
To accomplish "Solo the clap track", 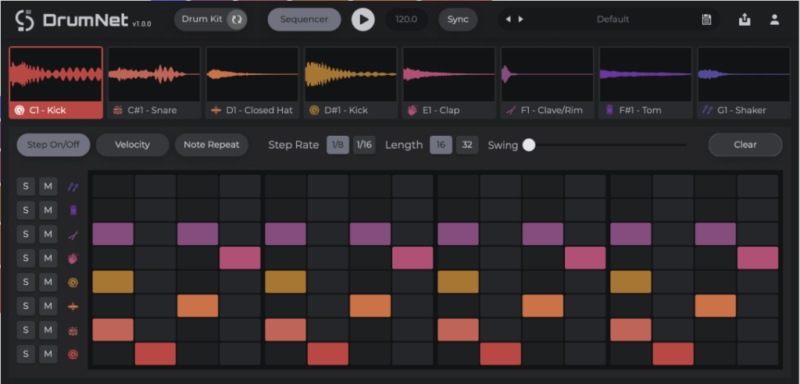I will click(26, 259).
